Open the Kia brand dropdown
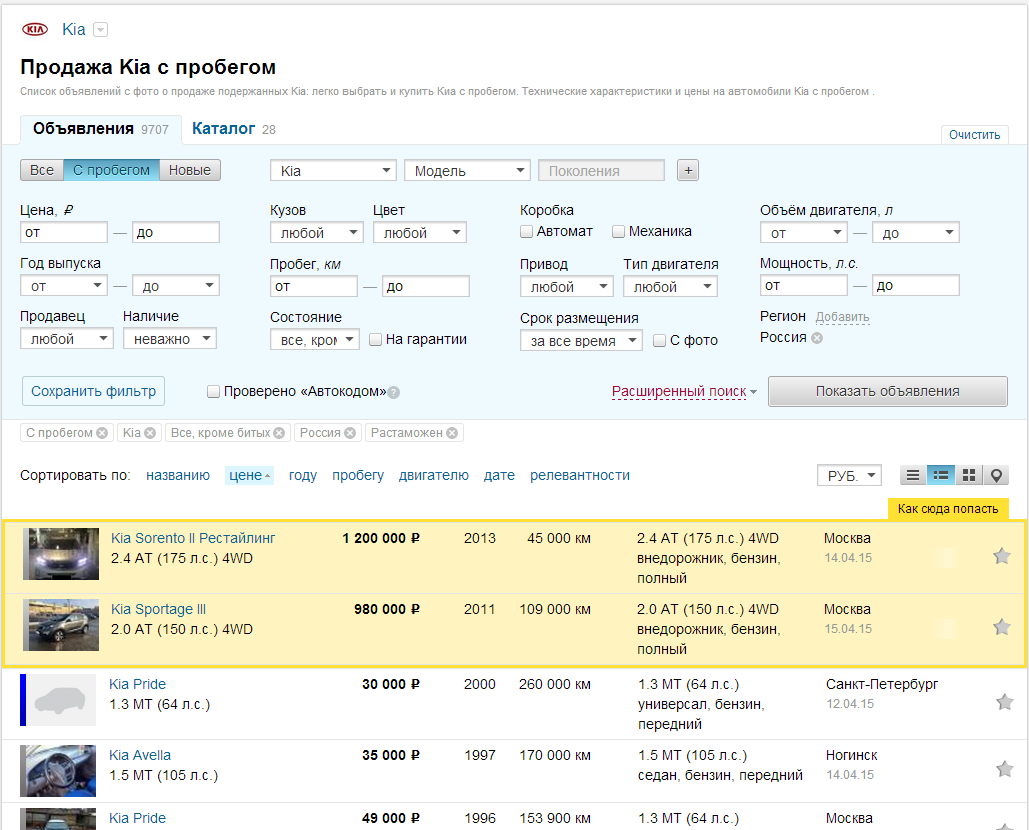 [x=333, y=171]
